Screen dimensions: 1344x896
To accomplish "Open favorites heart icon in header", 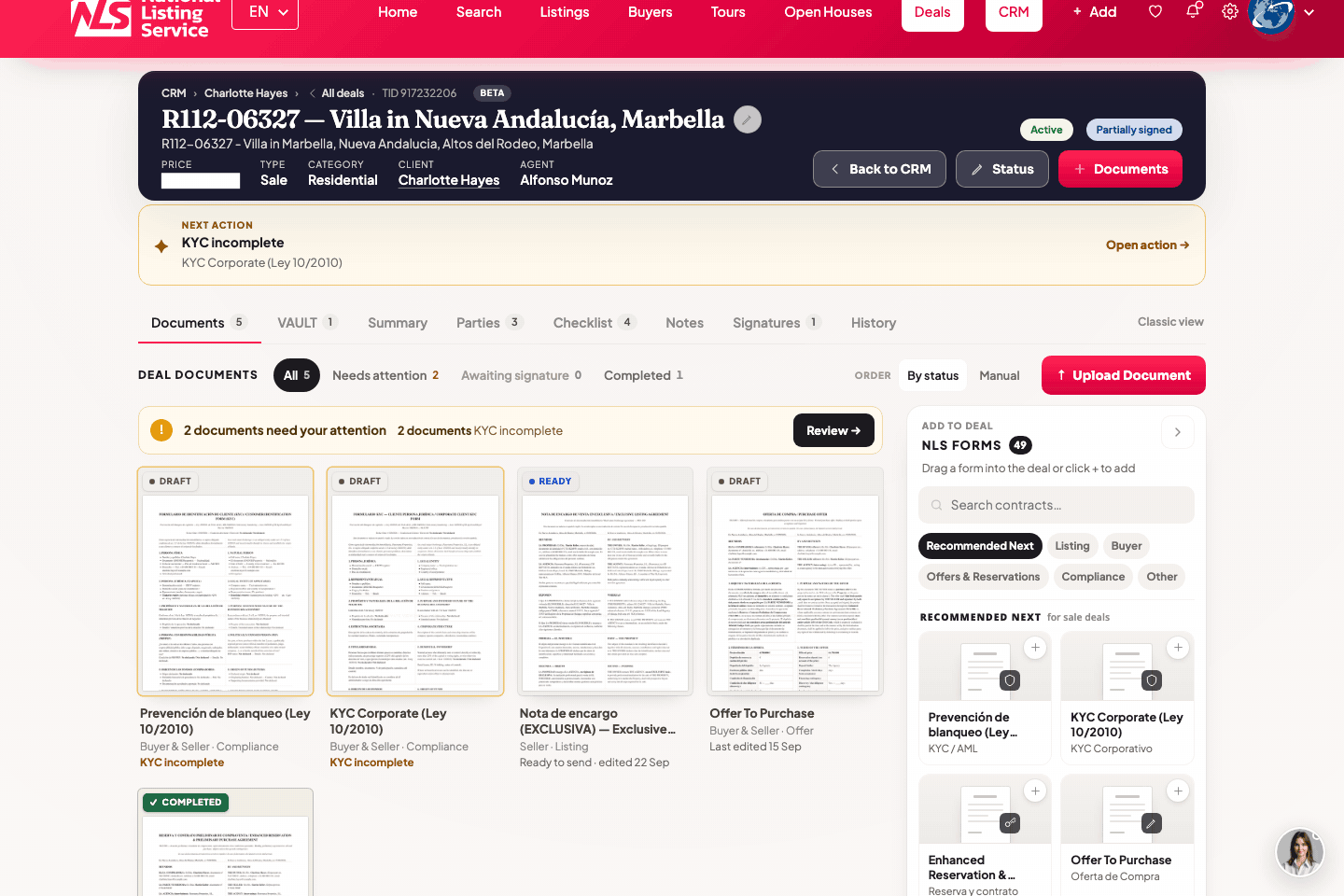I will coord(1155,12).
